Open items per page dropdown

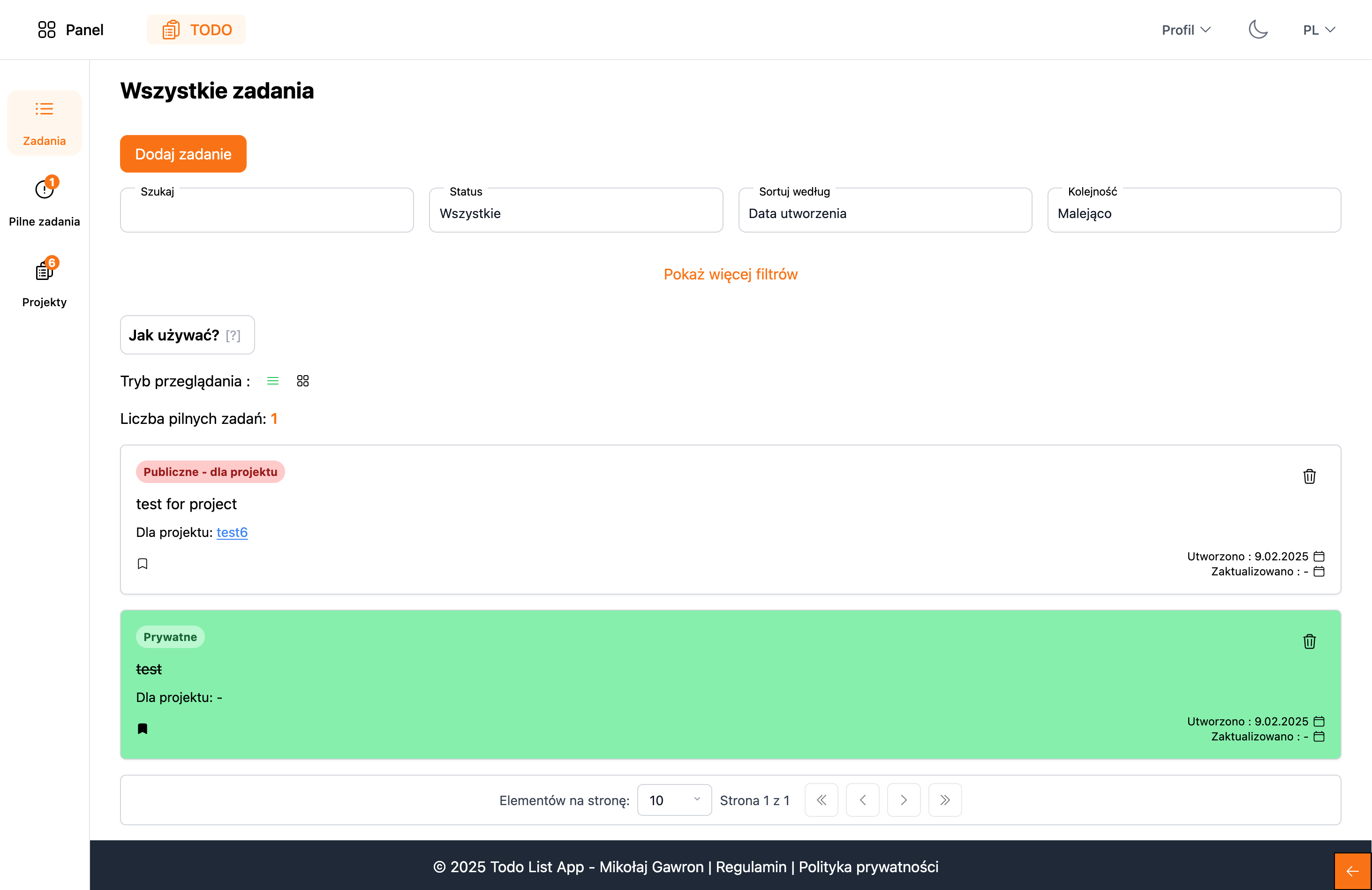click(x=674, y=800)
